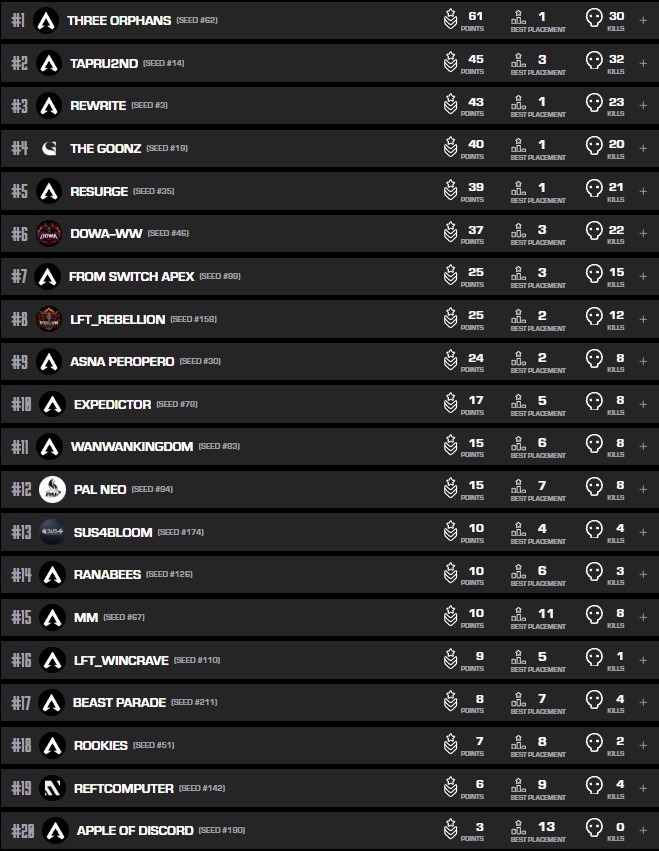Click the Three Orphans team logo
The height and width of the screenshot is (851, 659).
point(45,20)
